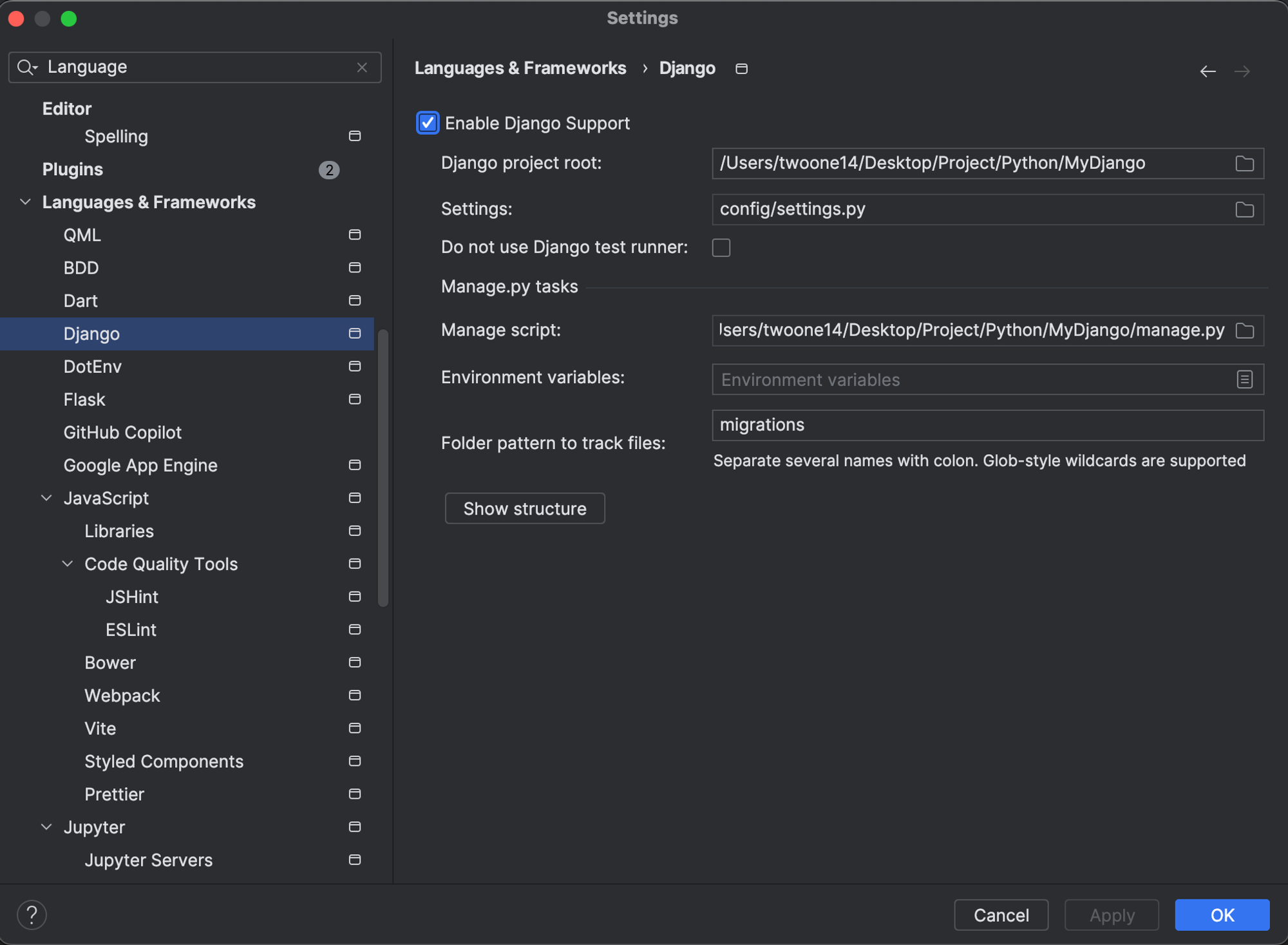Click project-level icon on ESLint row
The width and height of the screenshot is (1288, 945).
[x=354, y=629]
